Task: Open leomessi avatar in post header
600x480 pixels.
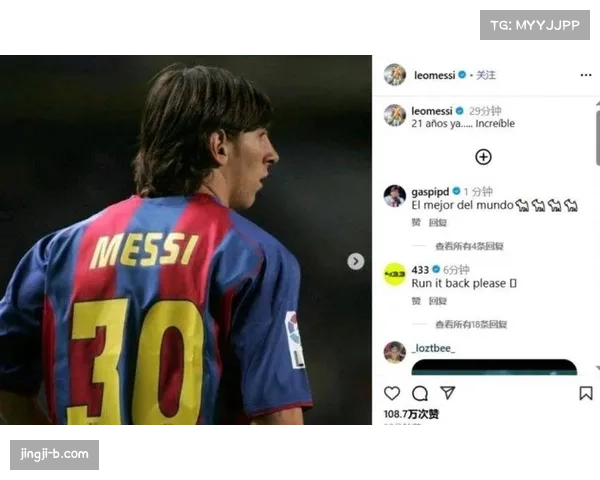Action: click(395, 75)
